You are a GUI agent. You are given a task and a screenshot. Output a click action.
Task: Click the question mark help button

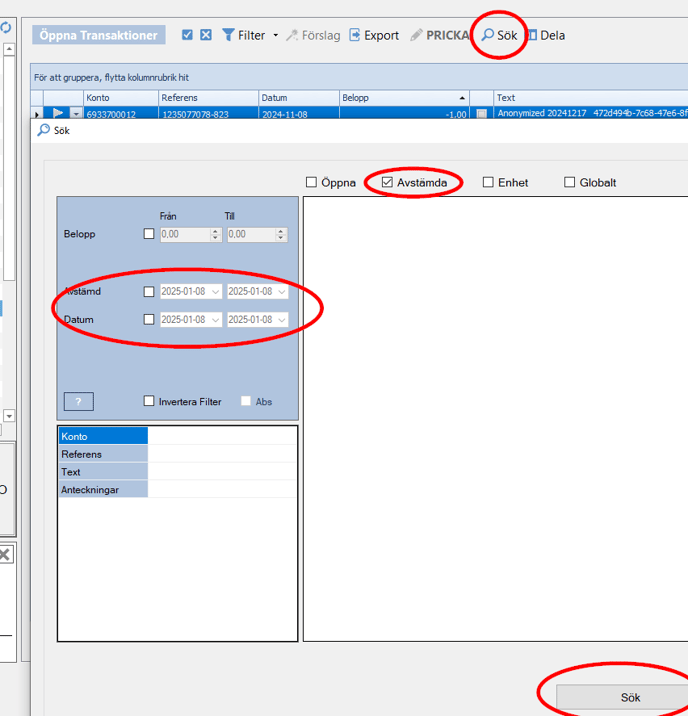point(79,401)
